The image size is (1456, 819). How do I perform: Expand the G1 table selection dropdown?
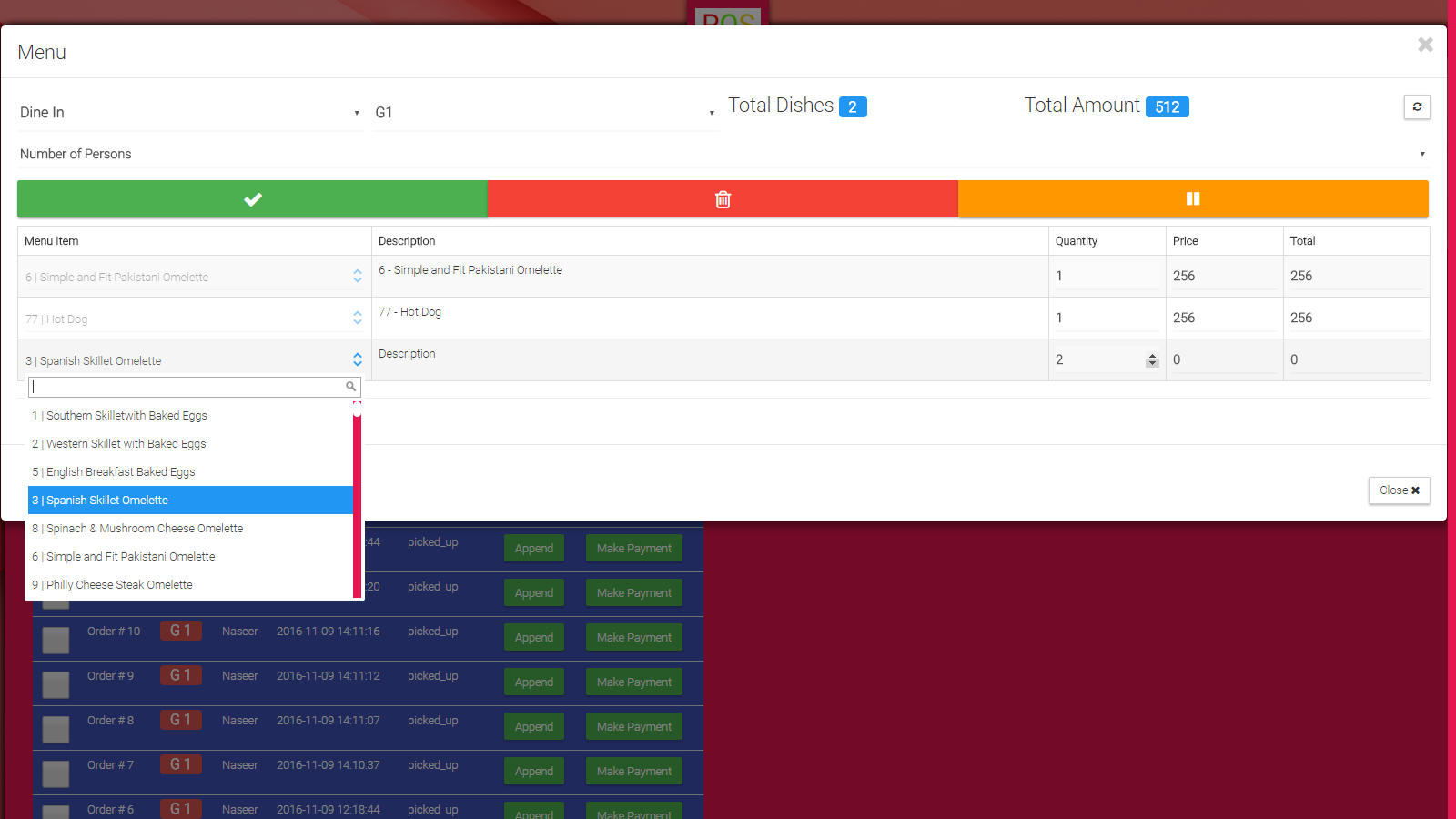tap(544, 113)
